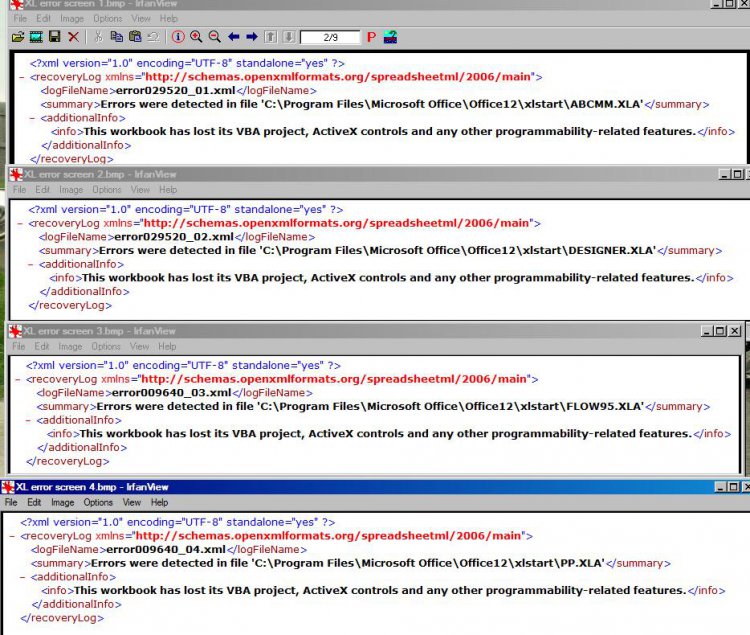Open Help menu in XL error screen 1 window
750x635 pixels.
click(168, 19)
